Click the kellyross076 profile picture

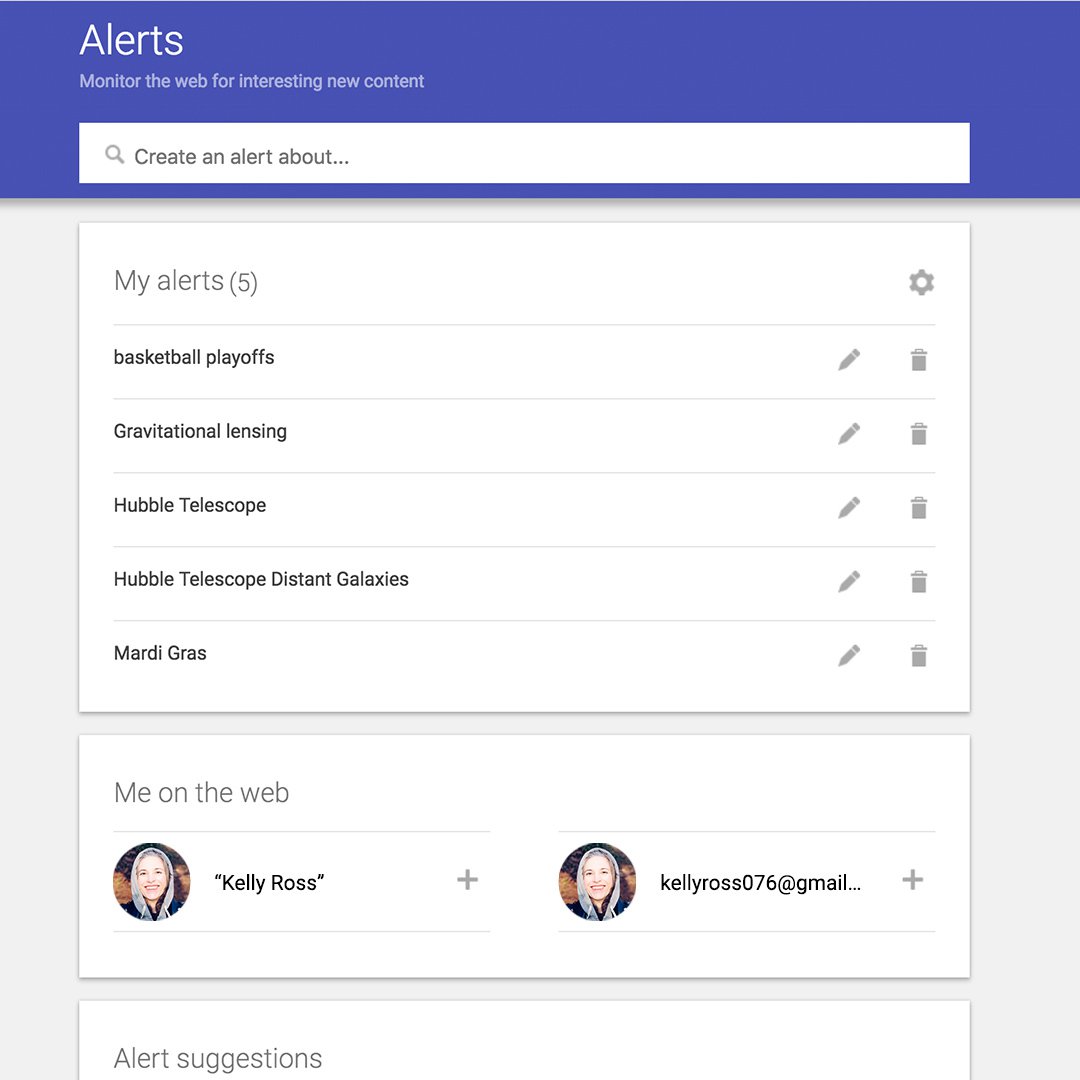click(x=597, y=882)
